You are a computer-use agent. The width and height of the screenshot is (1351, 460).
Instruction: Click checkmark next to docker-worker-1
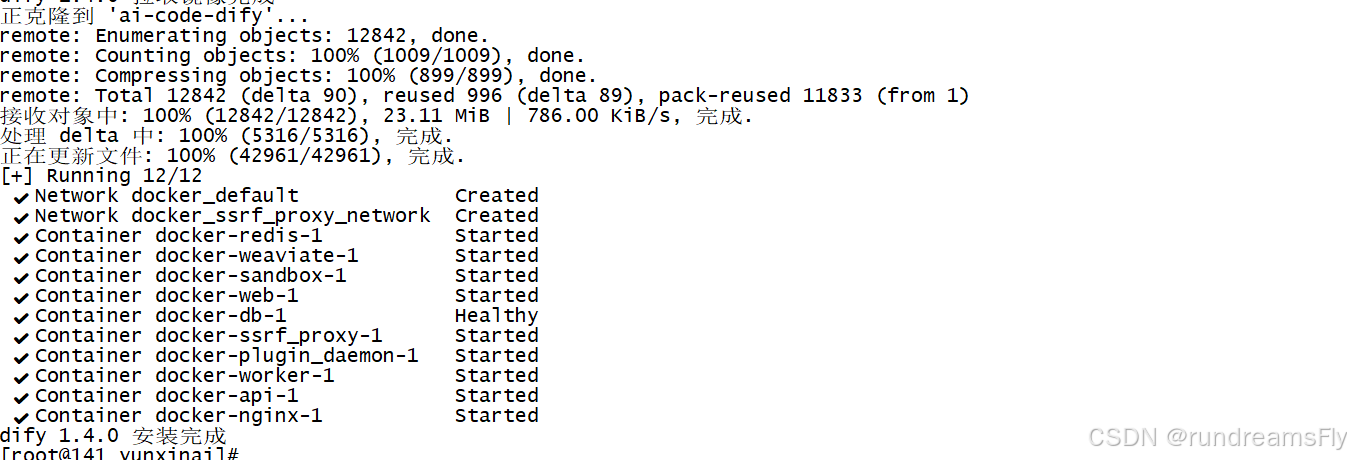[21, 377]
